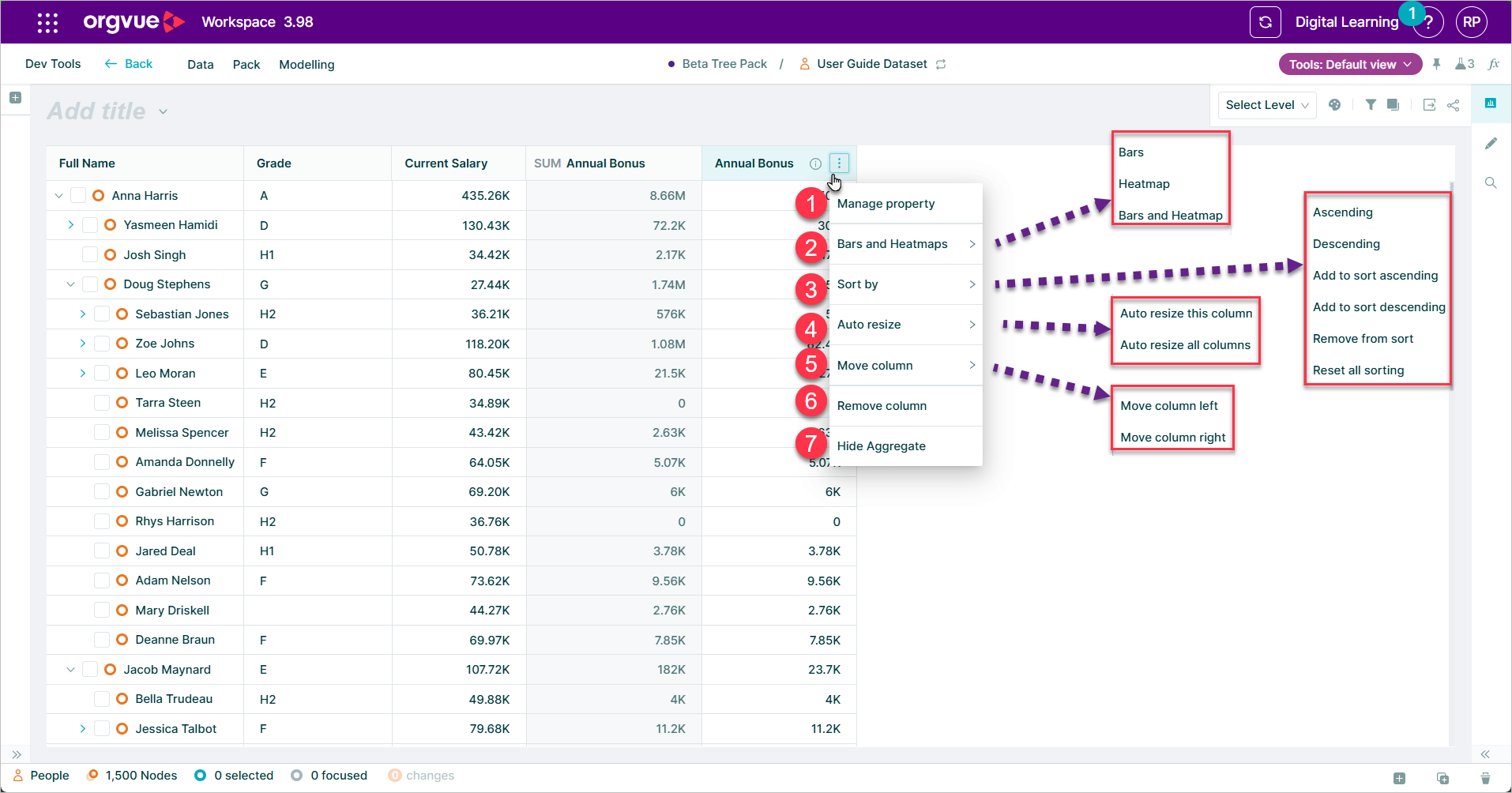Open the Data tab
Viewport: 1512px width, 793px height.
tap(201, 65)
